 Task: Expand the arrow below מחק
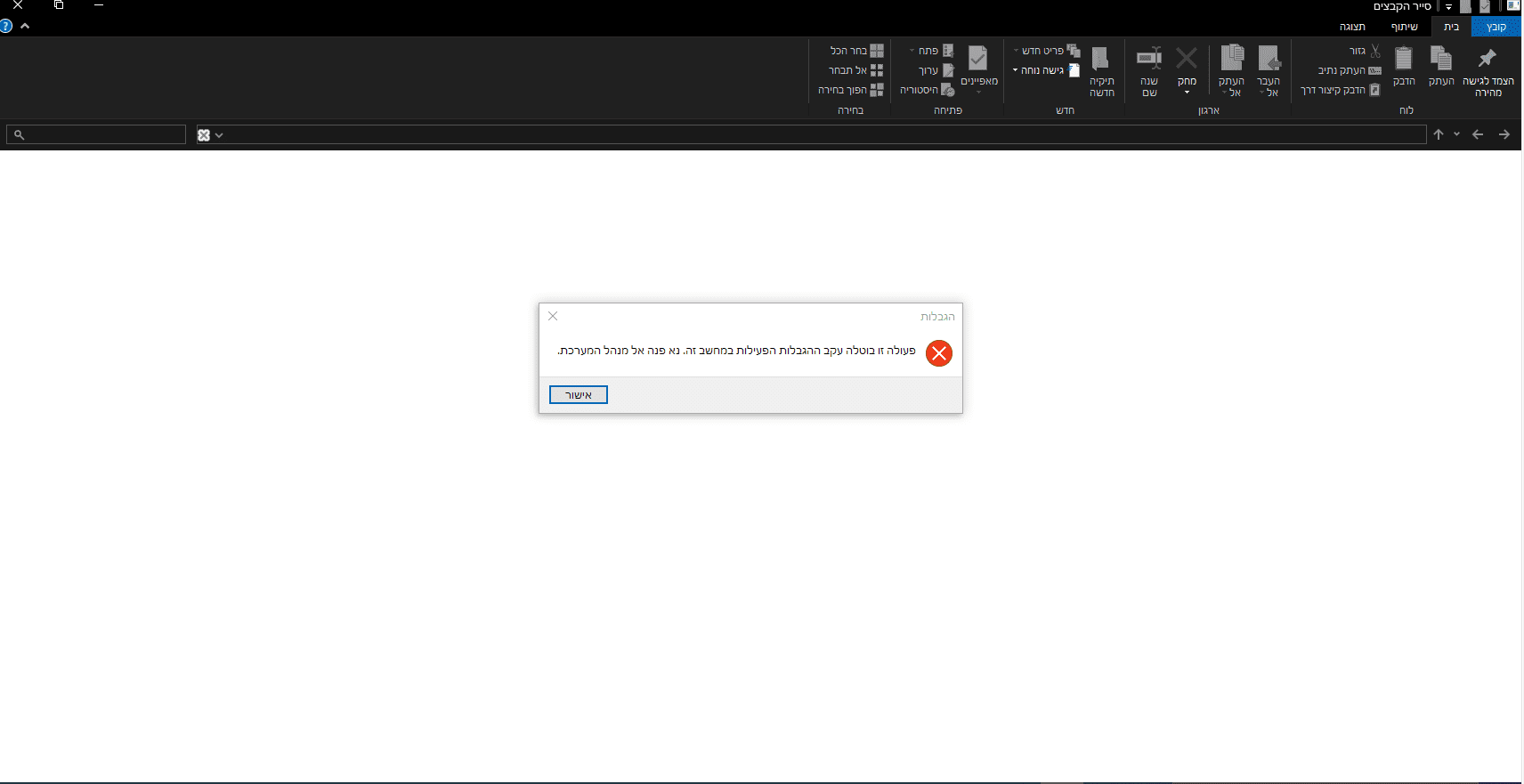point(1187,93)
